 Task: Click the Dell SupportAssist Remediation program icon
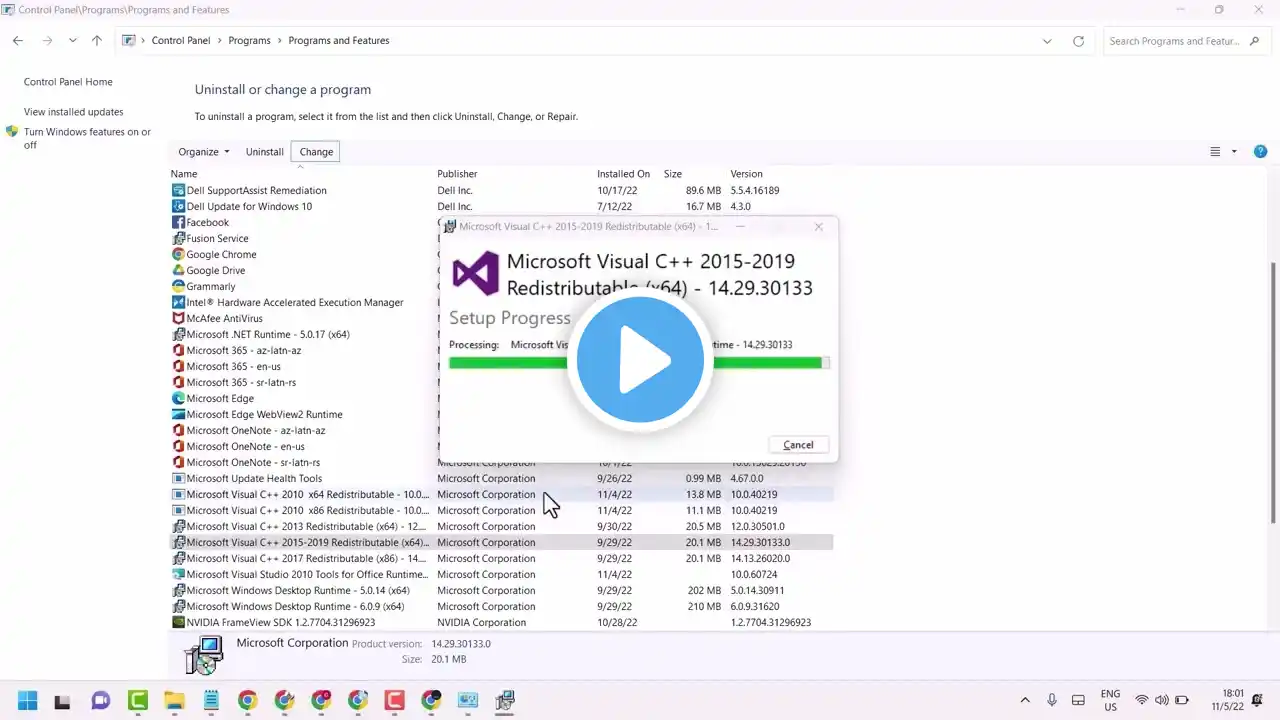[179, 190]
